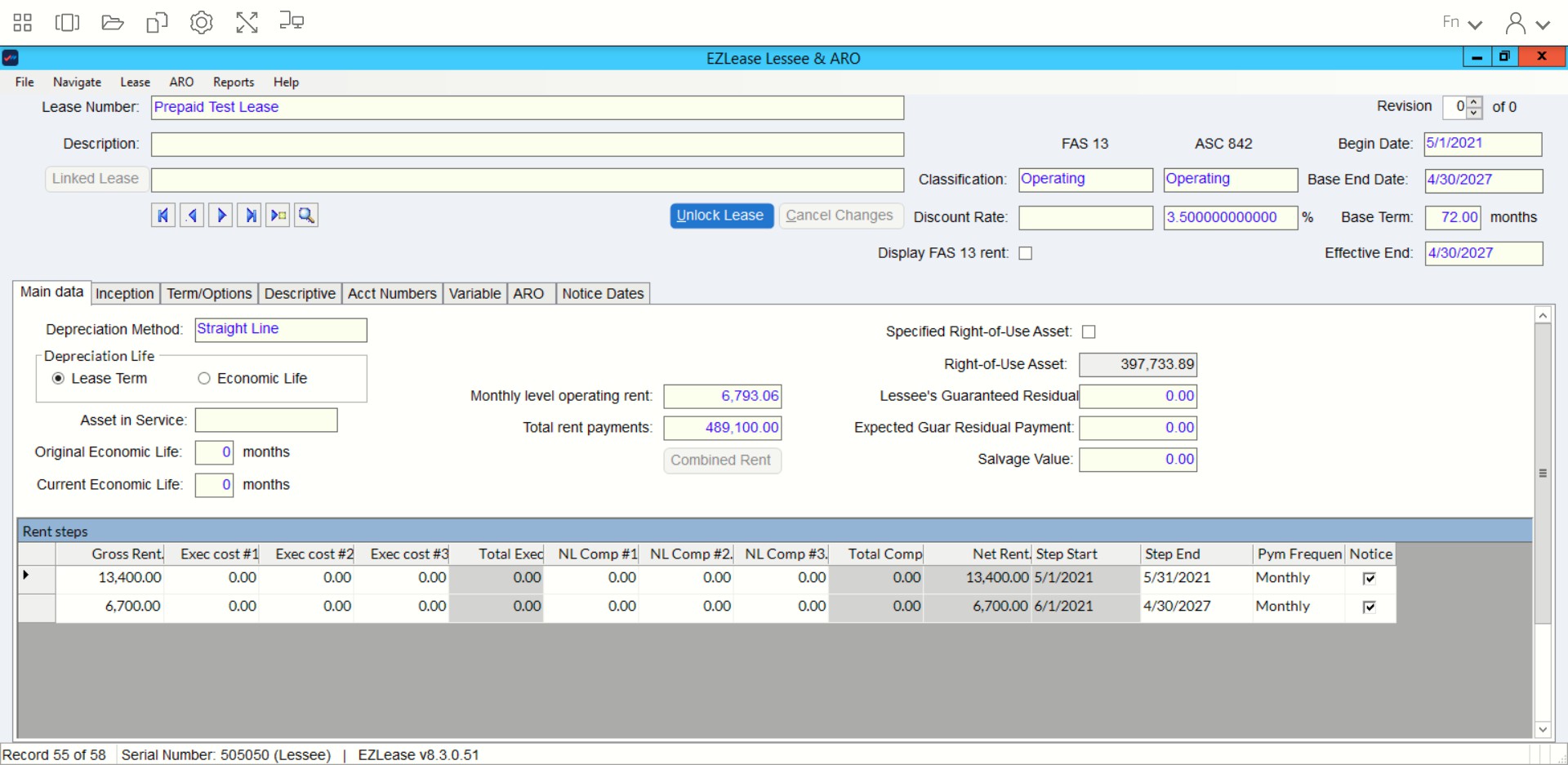Click the Monthly level operating rent field

coord(722,396)
